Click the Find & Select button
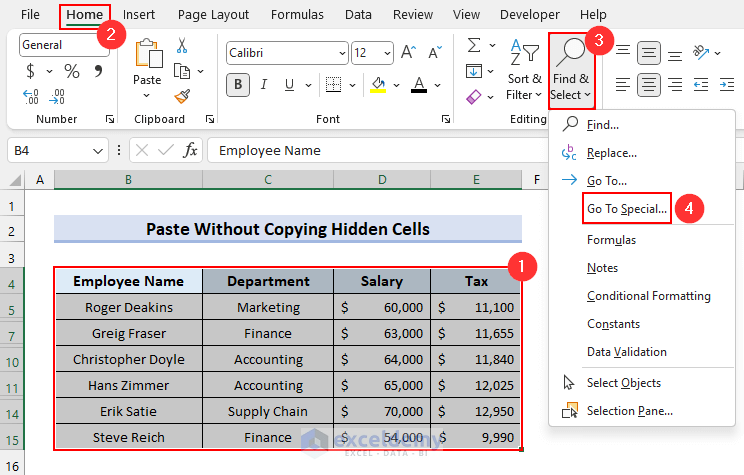 pyautogui.click(x=571, y=68)
